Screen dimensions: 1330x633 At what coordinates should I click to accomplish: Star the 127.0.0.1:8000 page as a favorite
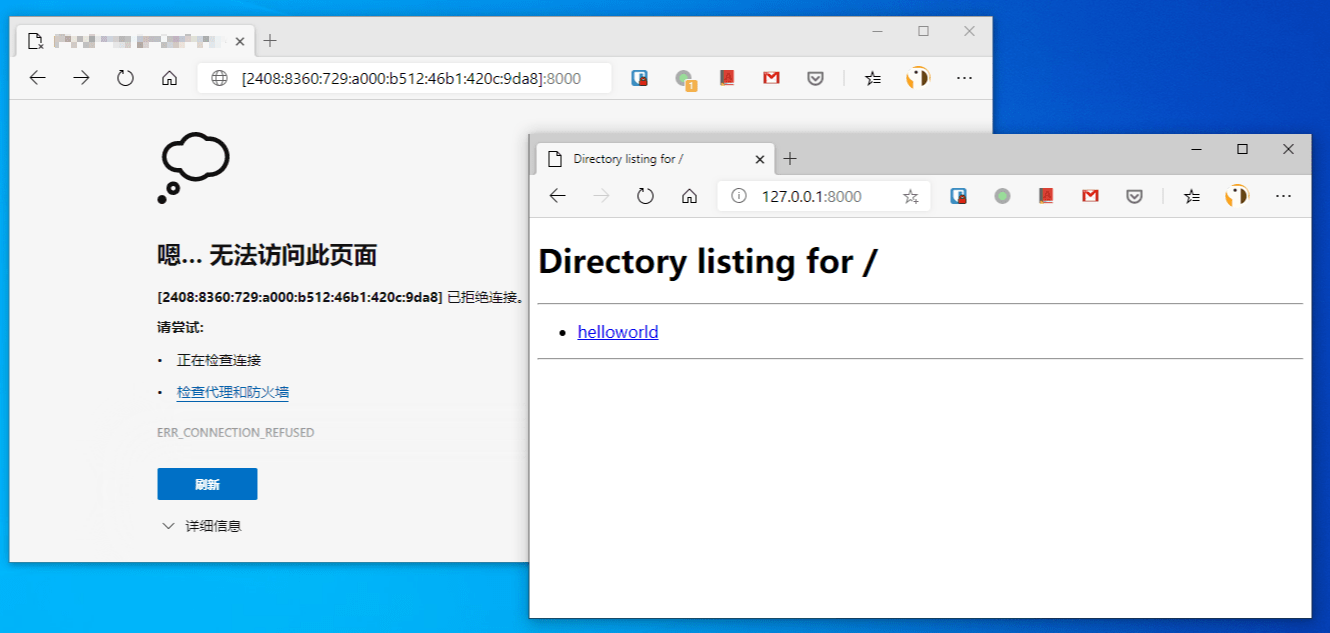(910, 197)
